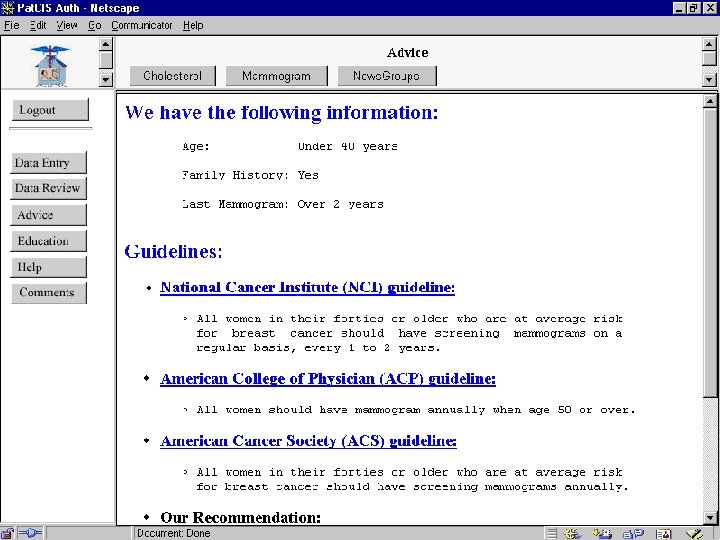This screenshot has height=540, width=720.
Task: Click the 'Our Recommendation:' heading
Action: pyautogui.click(x=241, y=518)
